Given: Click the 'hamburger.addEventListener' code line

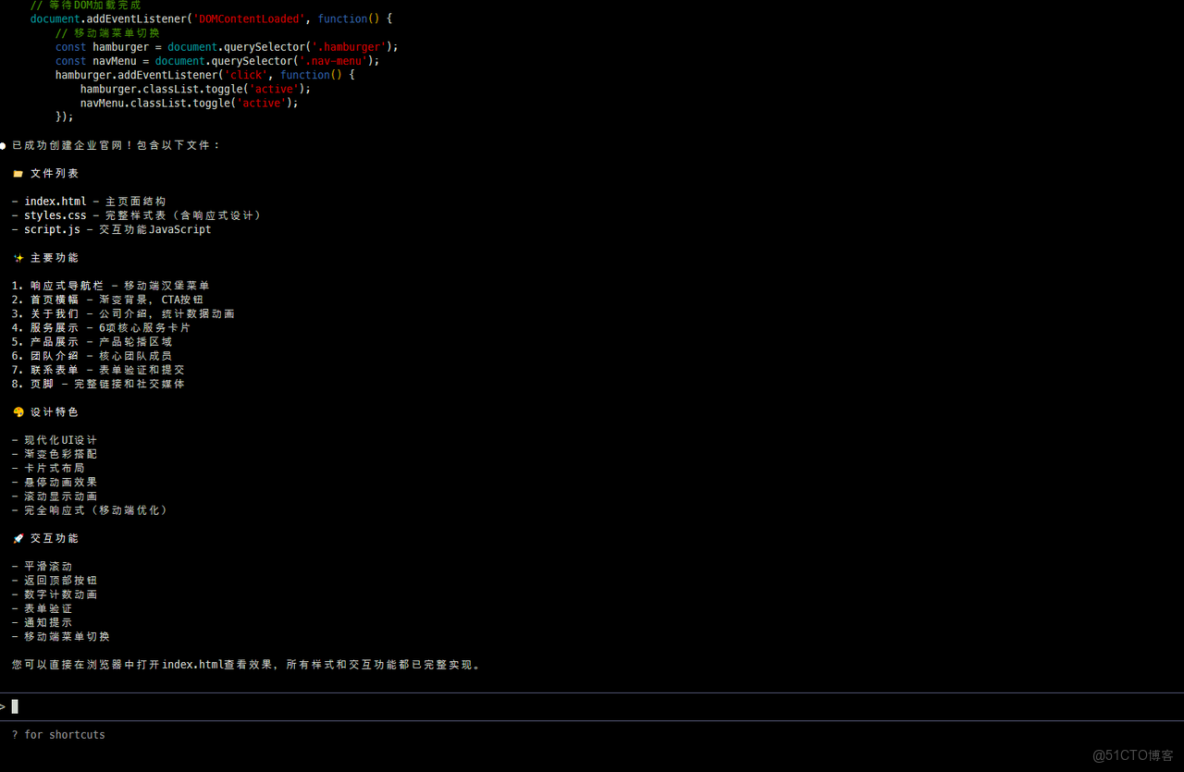Looking at the screenshot, I should [x=205, y=76].
